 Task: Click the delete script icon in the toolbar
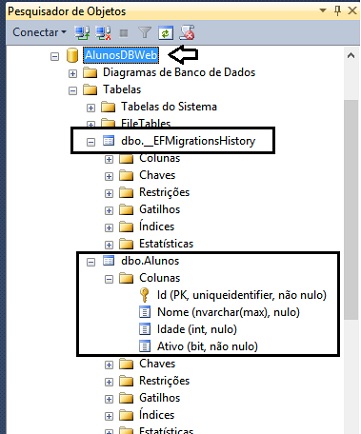tap(187, 33)
